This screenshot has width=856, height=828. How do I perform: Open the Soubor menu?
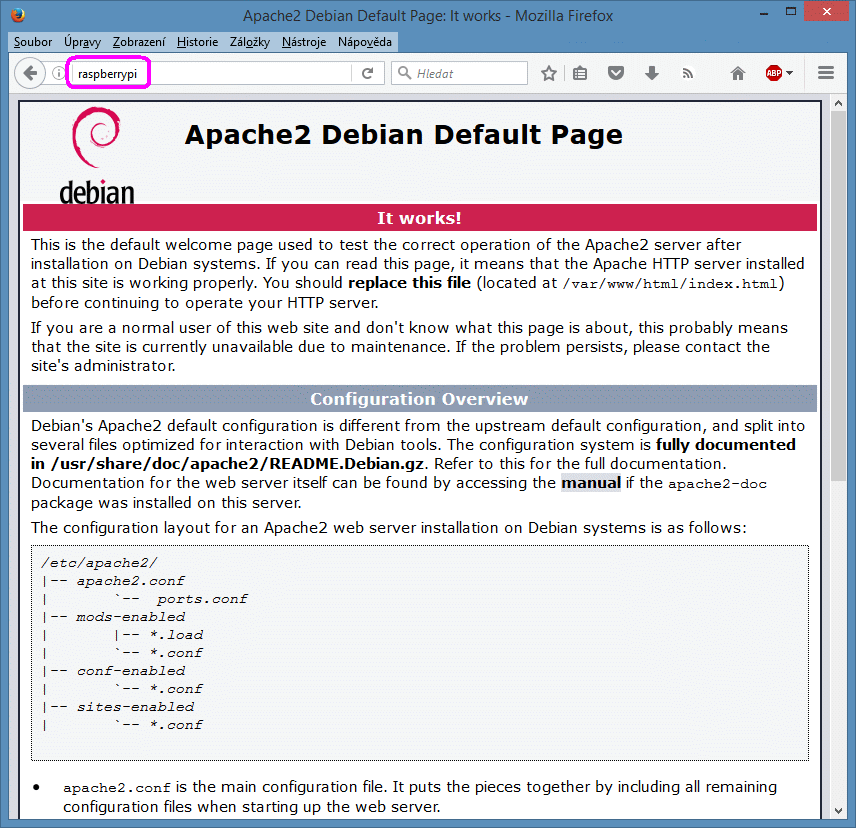coord(33,42)
